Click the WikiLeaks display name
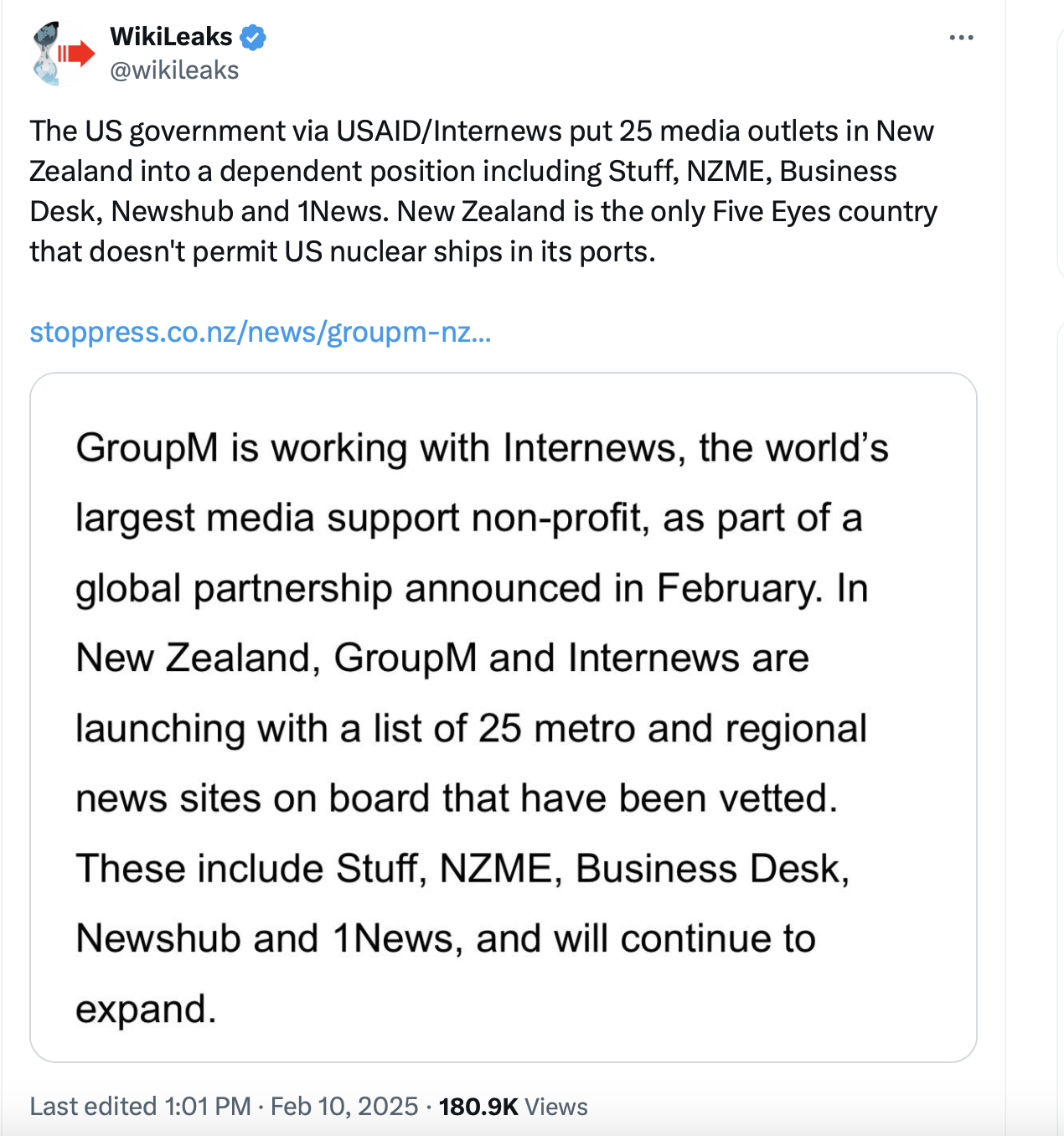The height and width of the screenshot is (1136, 1064). coord(171,37)
